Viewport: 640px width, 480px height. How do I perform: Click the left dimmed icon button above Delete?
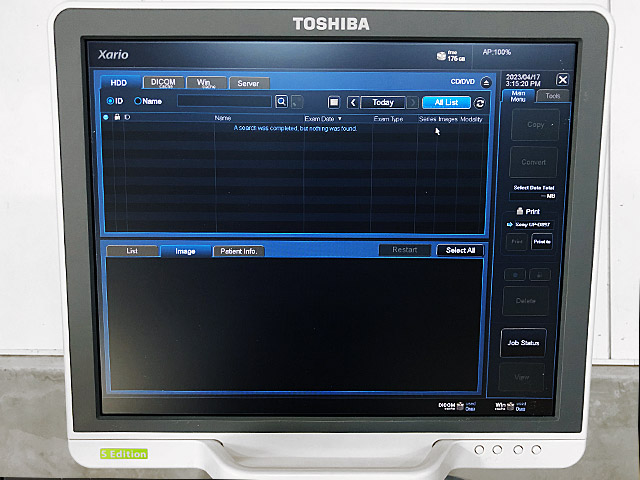tap(515, 275)
